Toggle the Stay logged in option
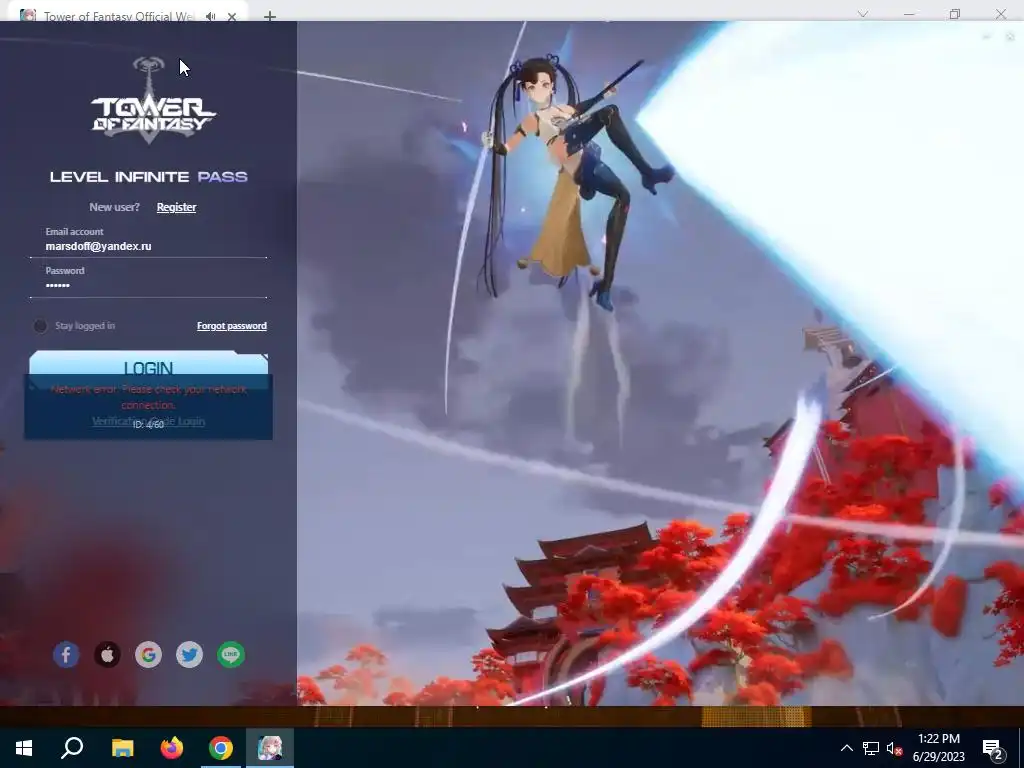 click(40, 325)
